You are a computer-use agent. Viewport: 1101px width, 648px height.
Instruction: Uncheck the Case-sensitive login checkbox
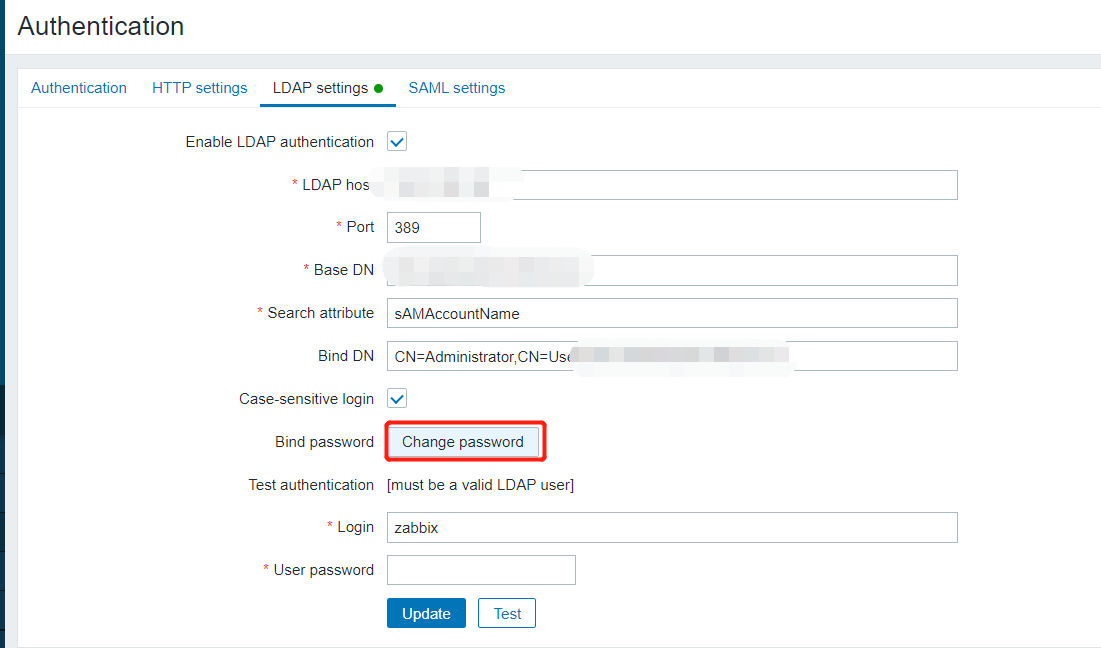point(397,399)
